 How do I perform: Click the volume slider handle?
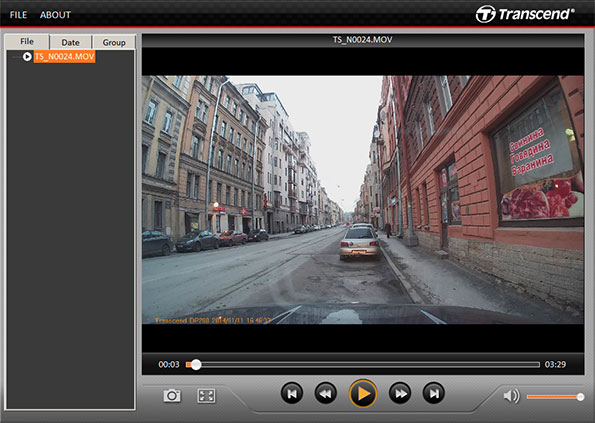(x=580, y=397)
